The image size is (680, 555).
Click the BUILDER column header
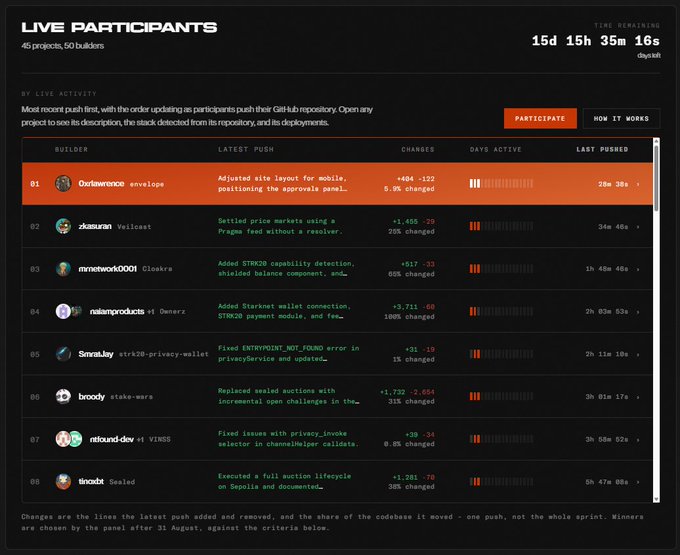71,149
